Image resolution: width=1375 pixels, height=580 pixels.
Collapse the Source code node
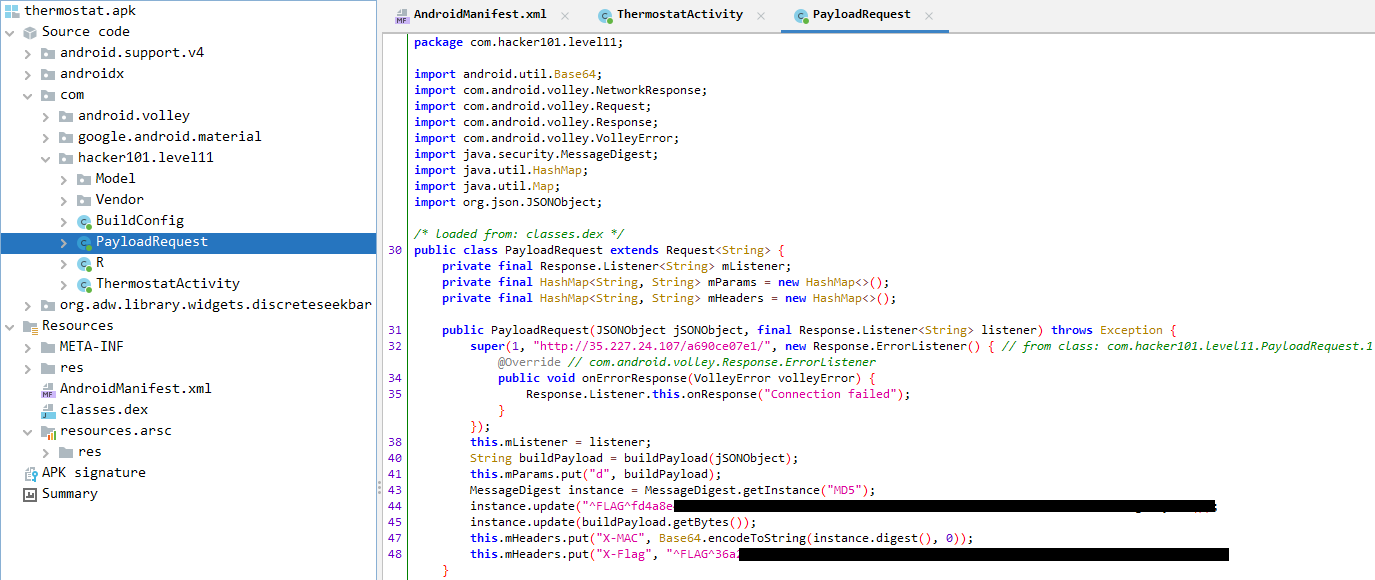[10, 32]
